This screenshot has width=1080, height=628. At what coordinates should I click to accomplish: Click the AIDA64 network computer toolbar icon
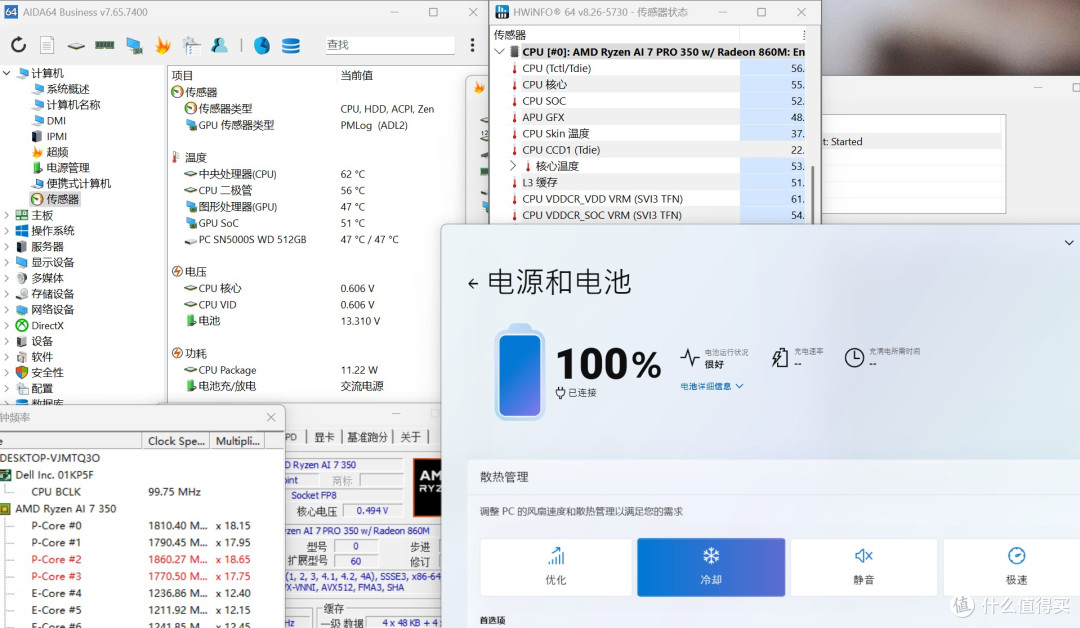(x=134, y=45)
